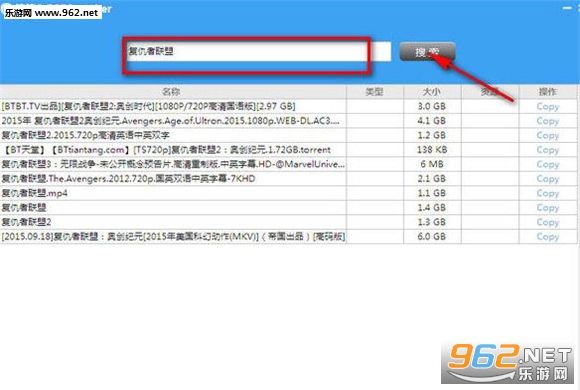Copy link for the 6.0 GB MKV result
This screenshot has width=580, height=390.
(548, 236)
